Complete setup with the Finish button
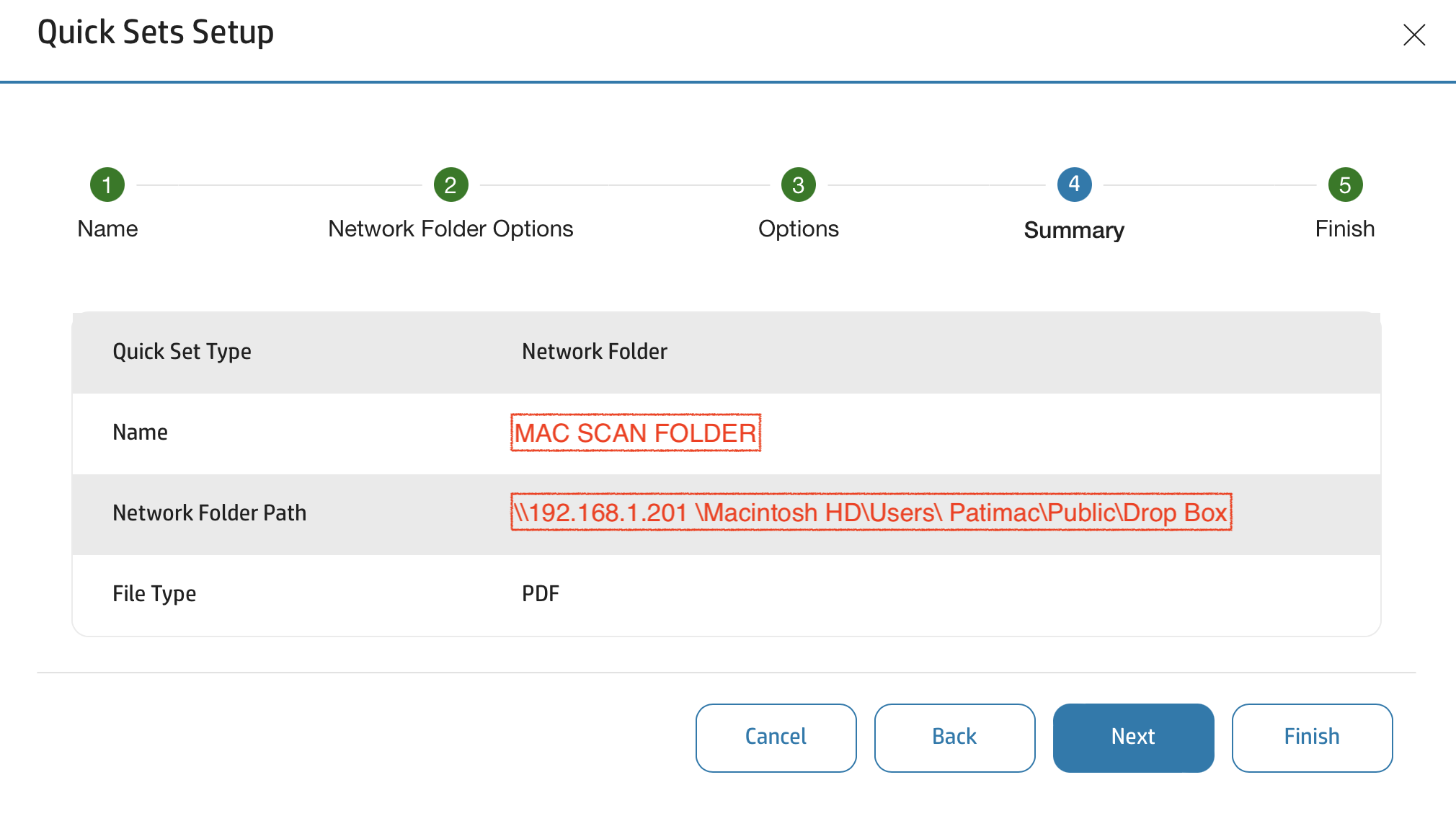 [x=1311, y=737]
